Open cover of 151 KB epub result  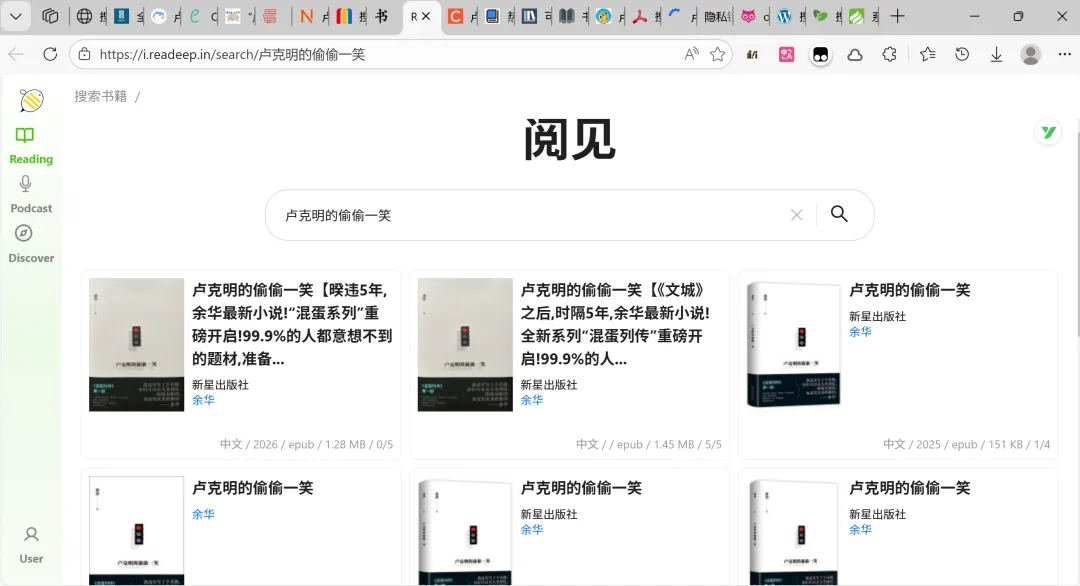pos(793,345)
